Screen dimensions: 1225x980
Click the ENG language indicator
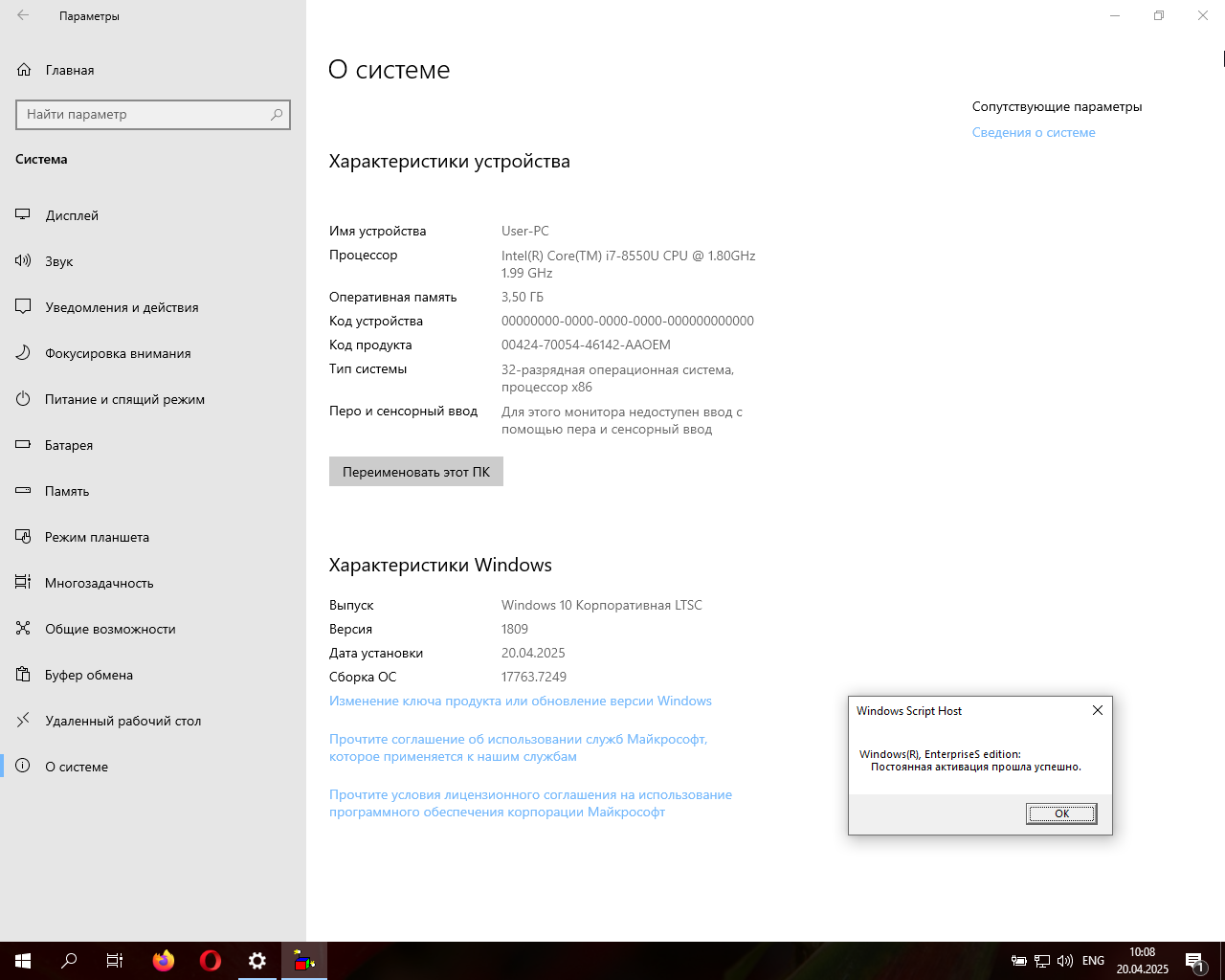(1093, 961)
